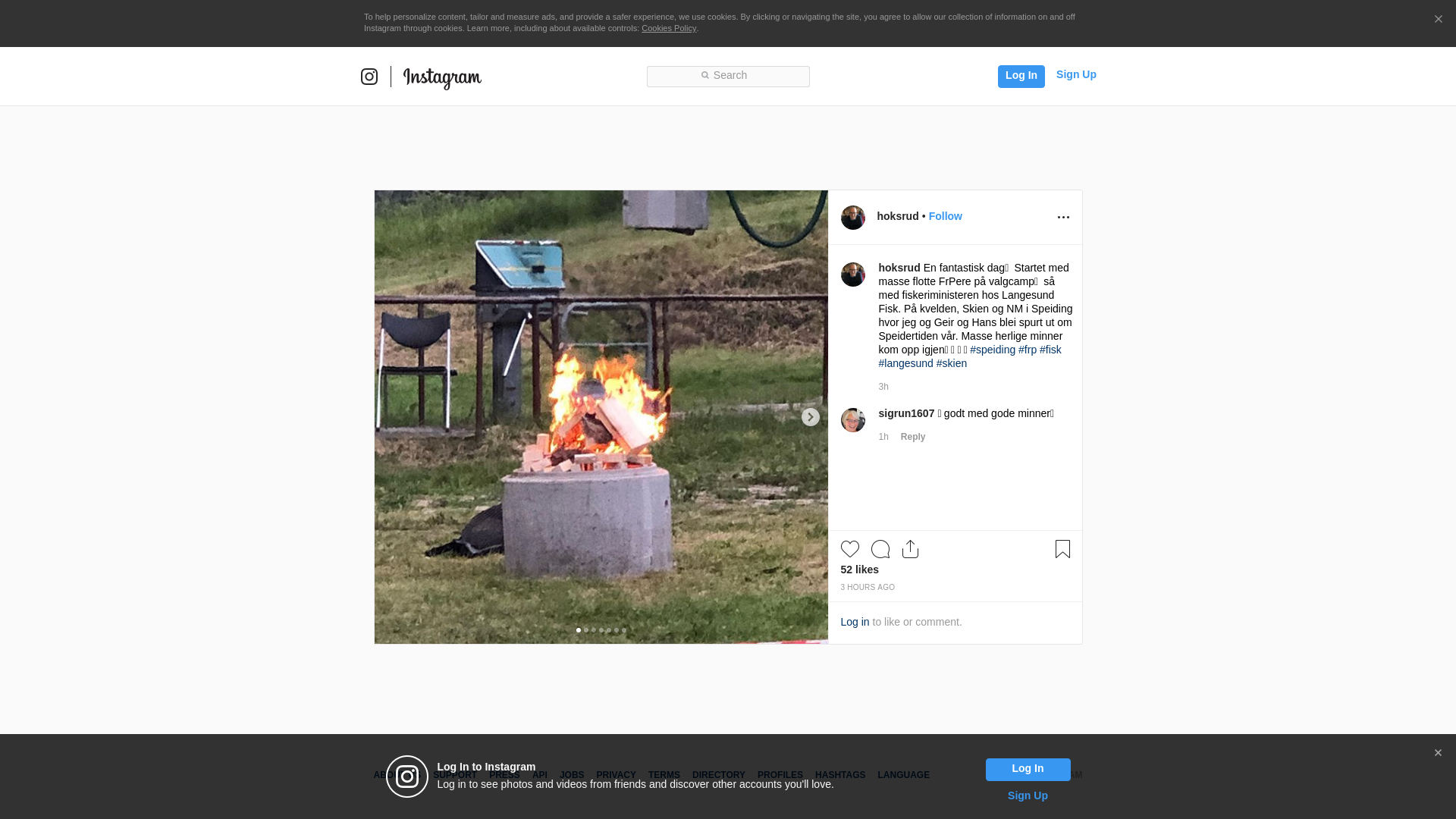The image size is (1456, 819).
Task: Save post with bookmark icon
Action: click(x=1062, y=549)
